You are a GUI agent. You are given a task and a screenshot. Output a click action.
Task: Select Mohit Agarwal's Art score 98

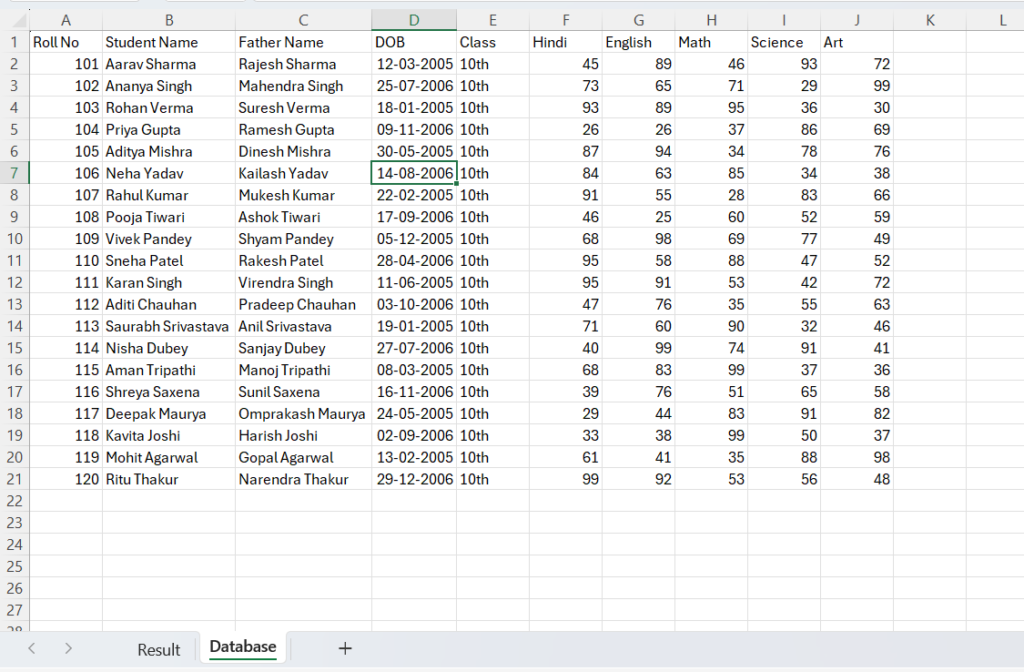click(x=857, y=457)
